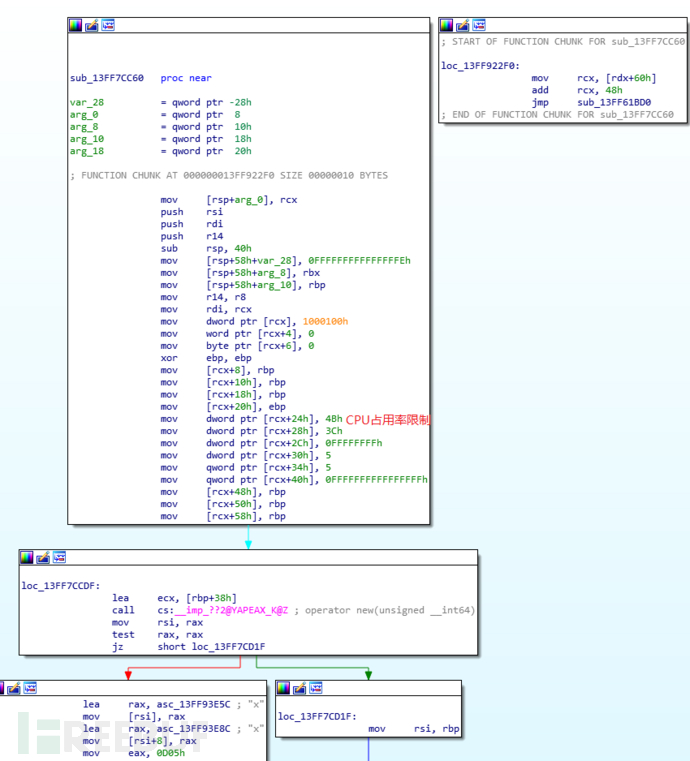Click the value 3Ch on the [rcx+28h] line
Viewport: 690px width, 761px height.
point(333,431)
